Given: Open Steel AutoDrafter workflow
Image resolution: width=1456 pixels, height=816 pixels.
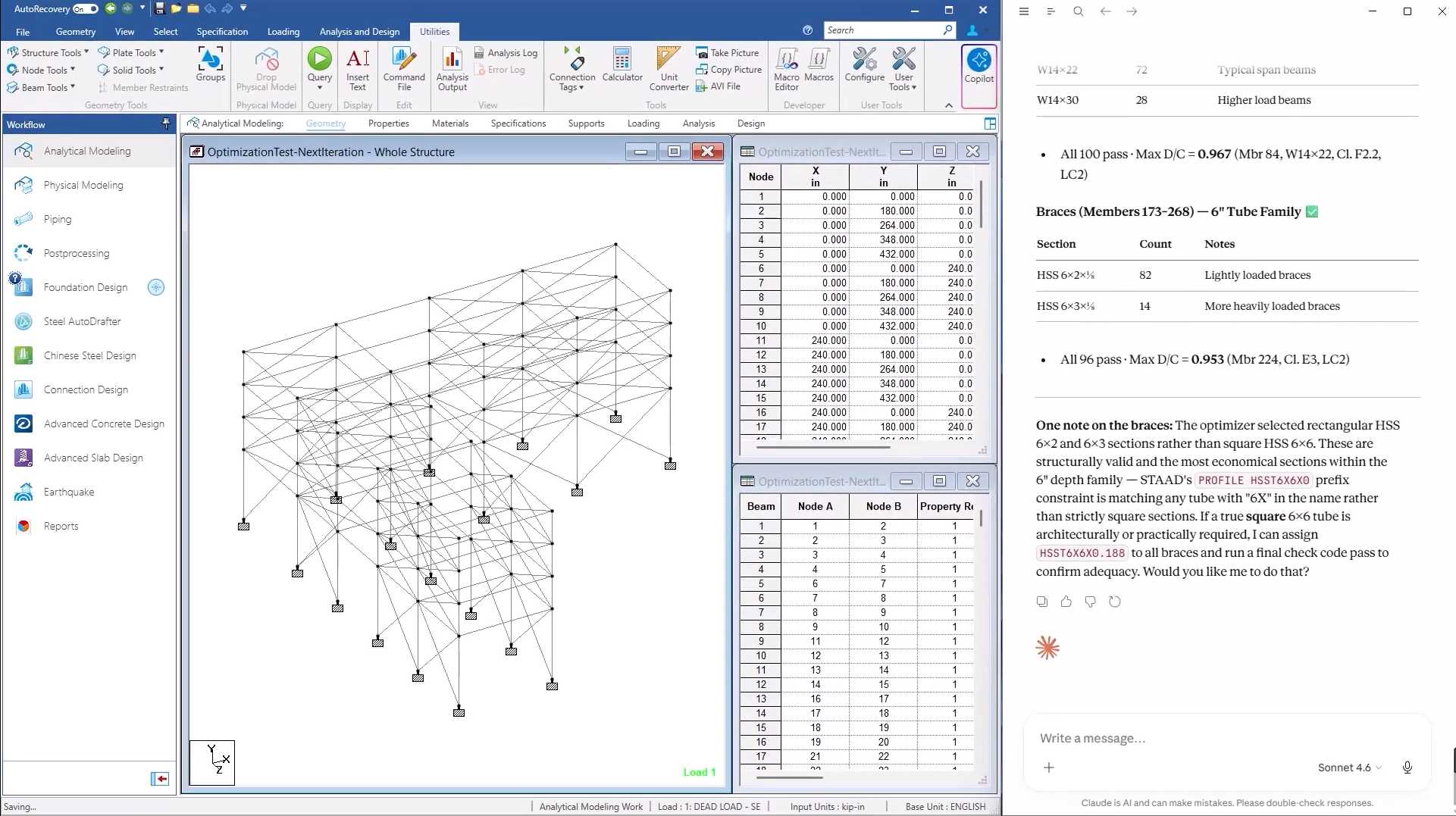Looking at the screenshot, I should click(x=82, y=321).
